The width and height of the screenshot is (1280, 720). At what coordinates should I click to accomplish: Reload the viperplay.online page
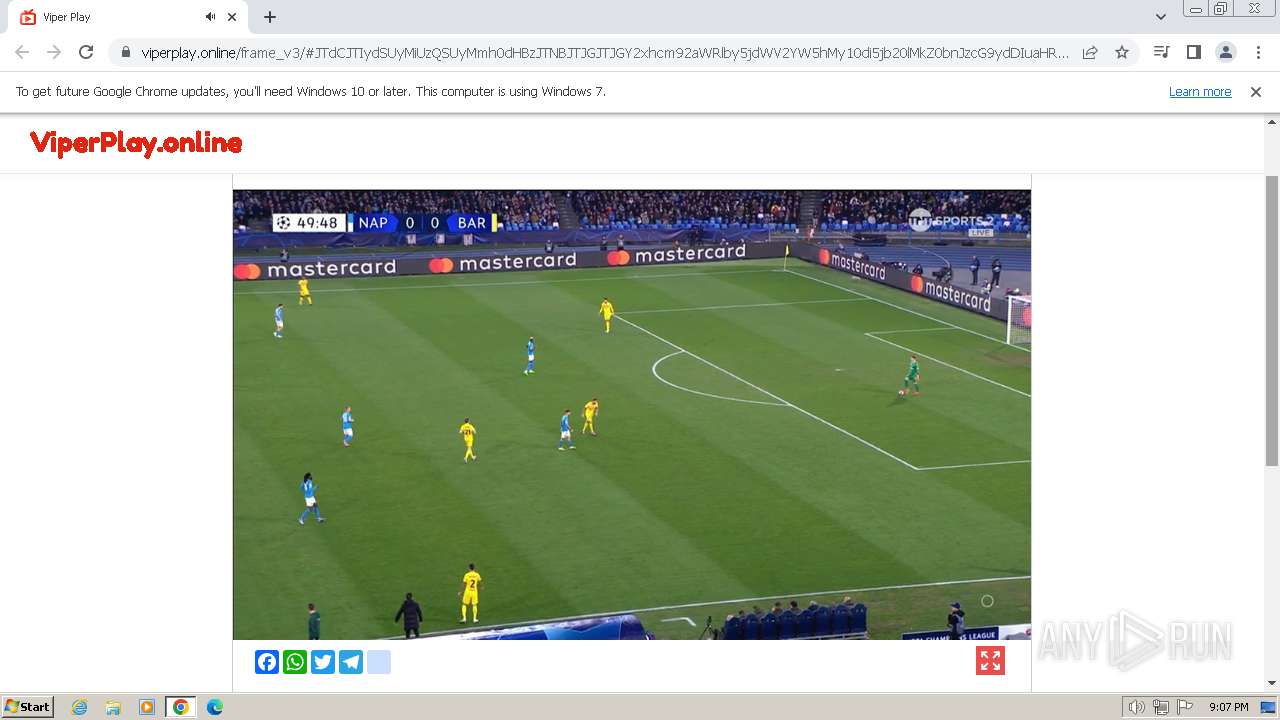pos(86,52)
